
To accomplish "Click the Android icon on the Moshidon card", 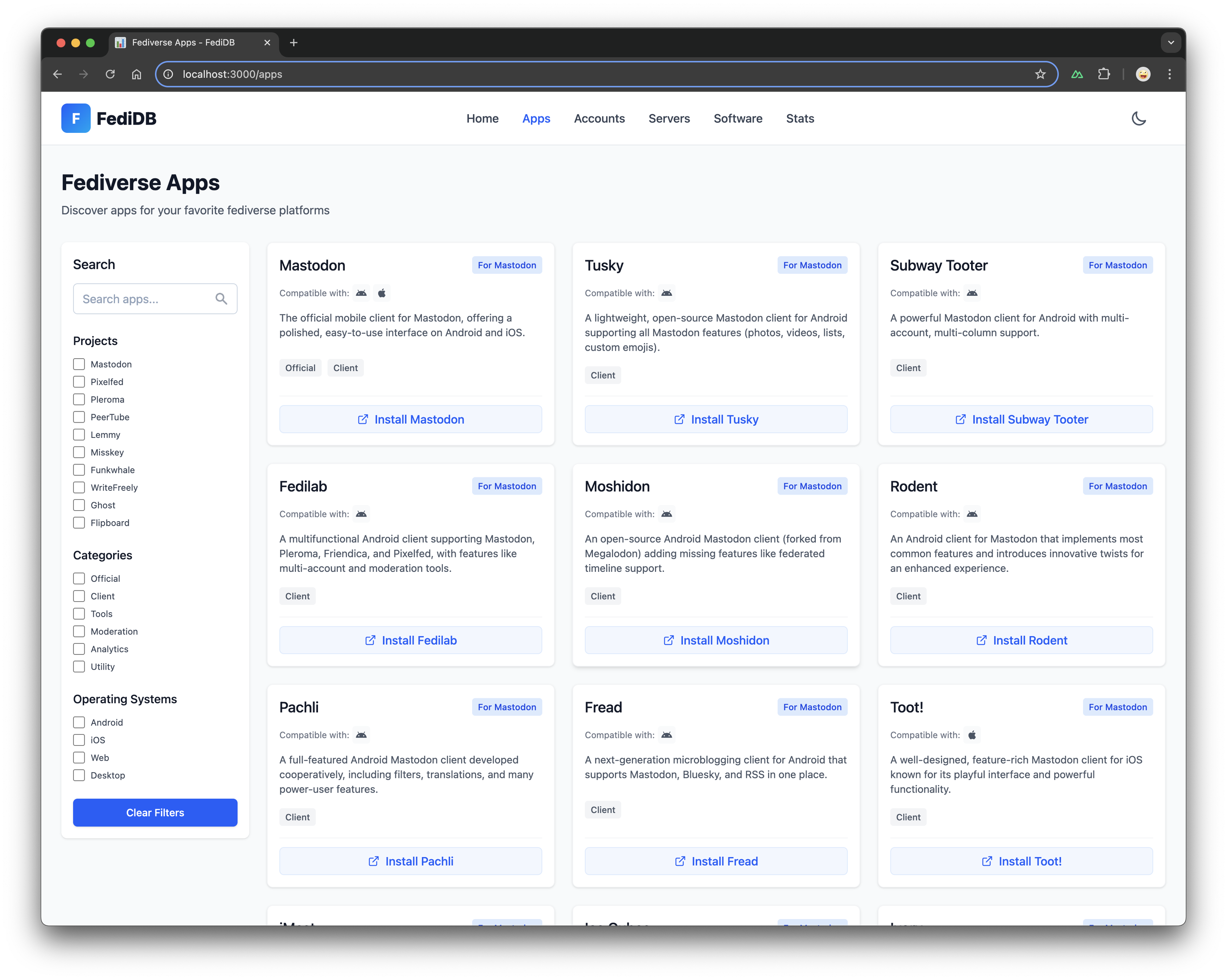I will click(667, 514).
